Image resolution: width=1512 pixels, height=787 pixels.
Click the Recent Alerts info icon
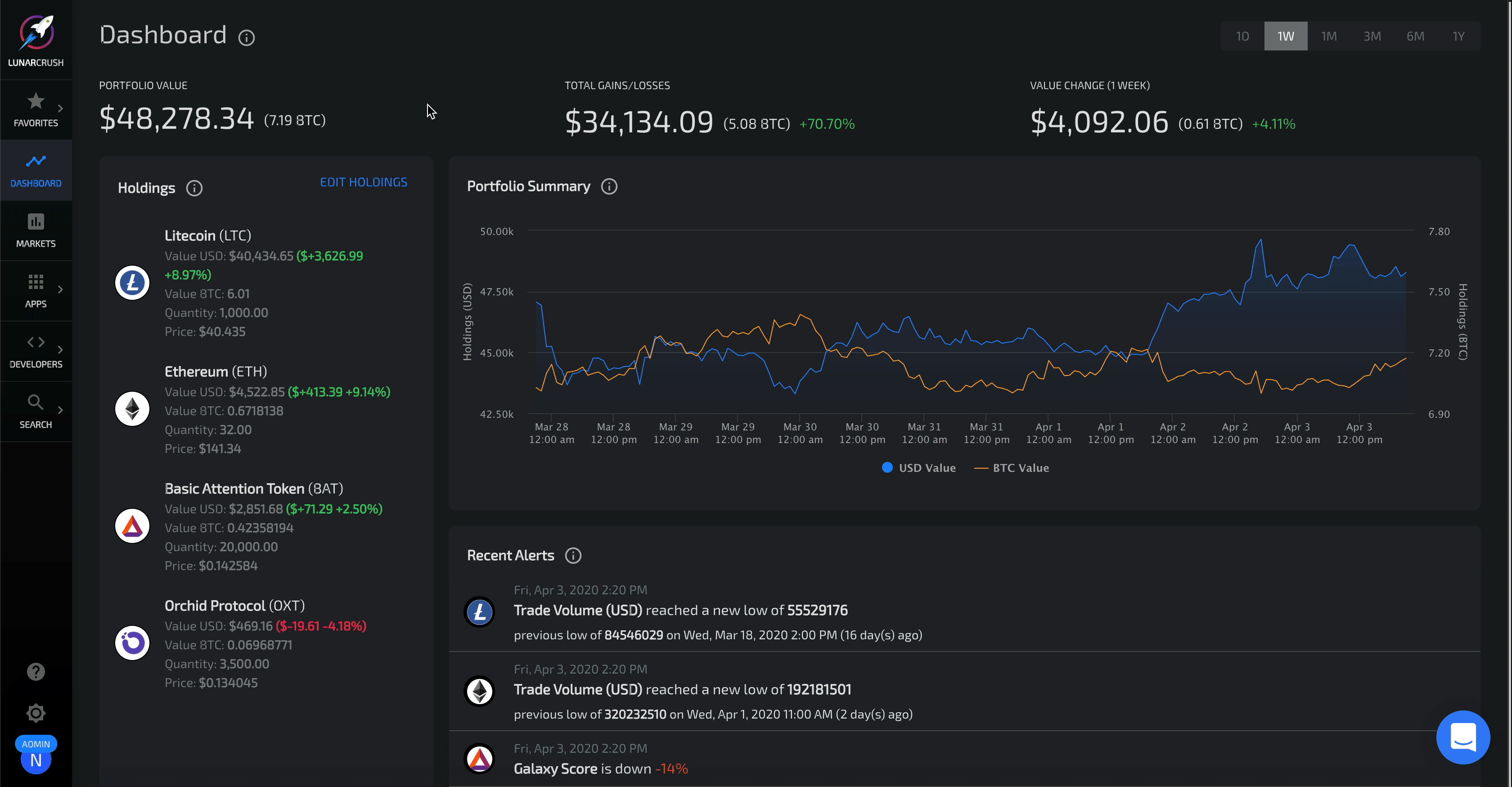click(x=573, y=556)
